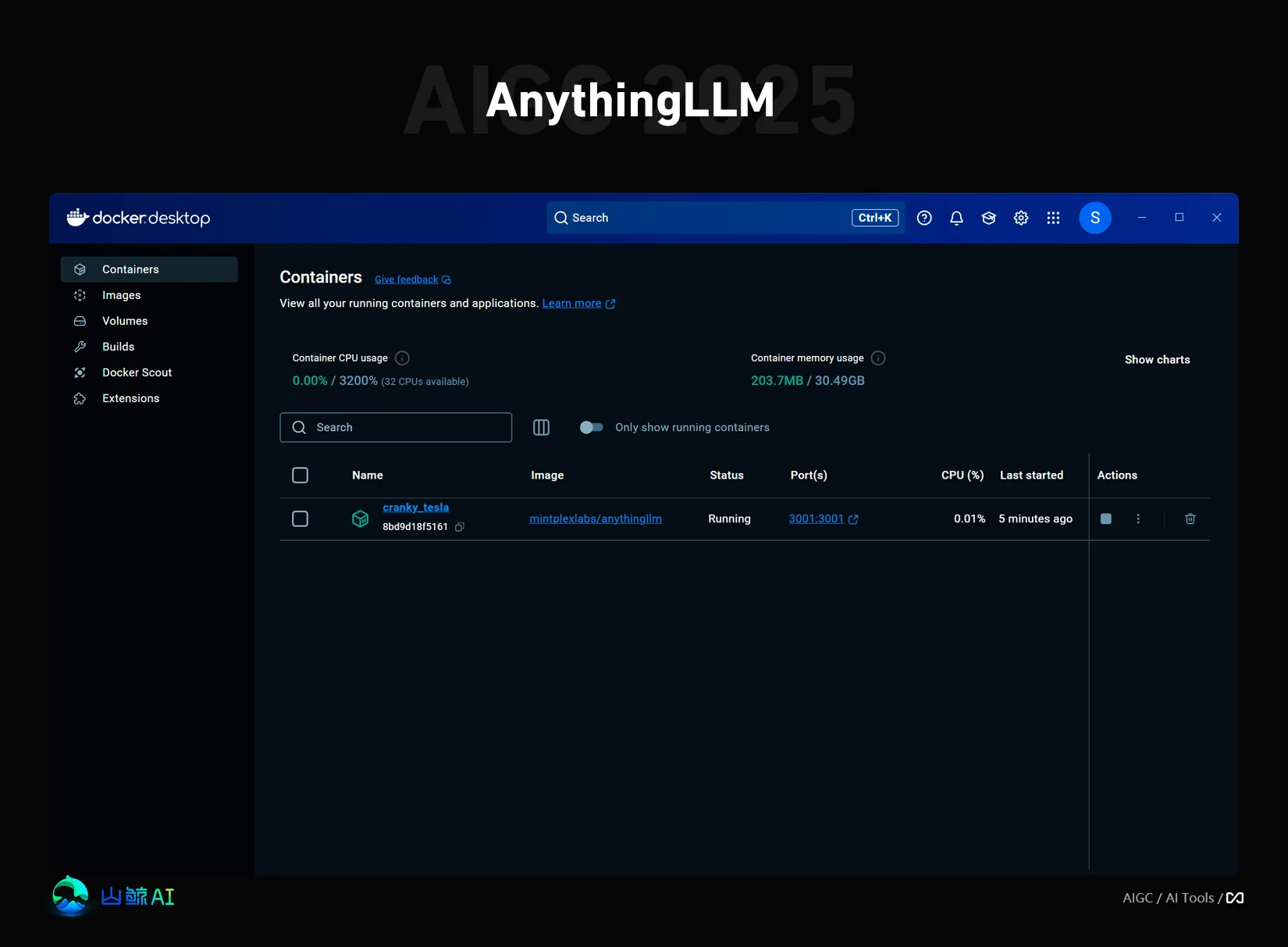This screenshot has height=947, width=1288.
Task: Click the memory usage info icon
Action: point(878,358)
